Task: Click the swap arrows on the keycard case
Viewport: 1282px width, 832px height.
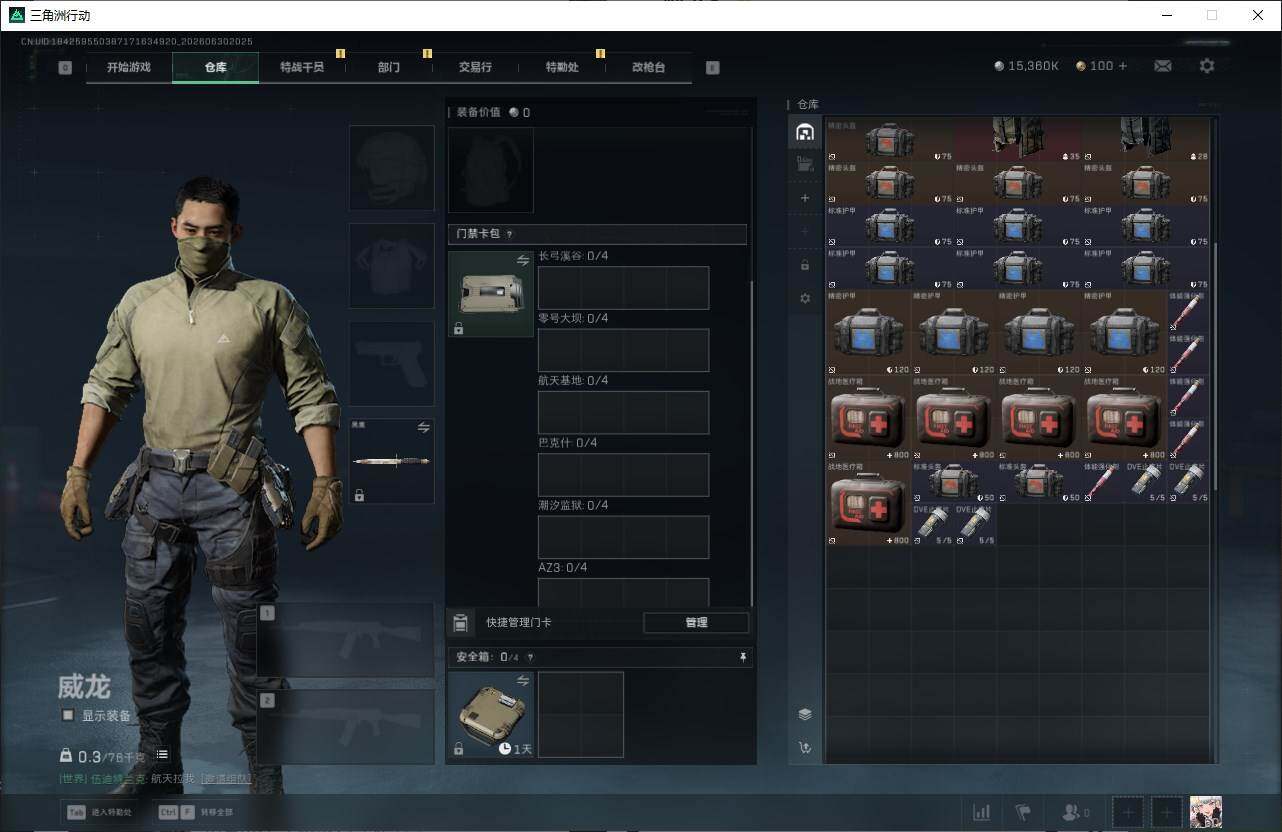Action: pyautogui.click(x=522, y=260)
